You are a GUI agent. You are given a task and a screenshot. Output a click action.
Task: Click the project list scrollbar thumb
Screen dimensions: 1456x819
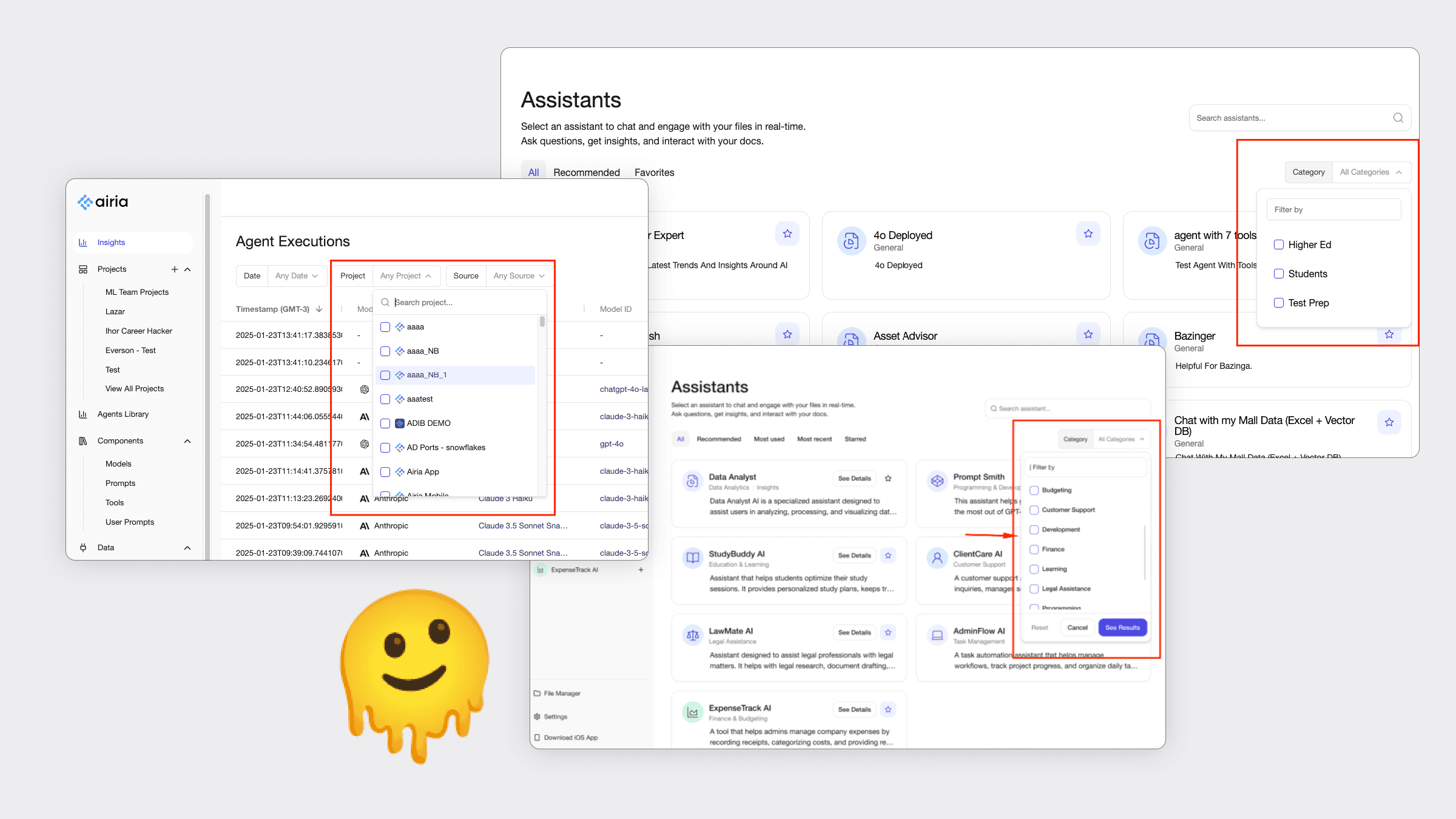coord(542,322)
